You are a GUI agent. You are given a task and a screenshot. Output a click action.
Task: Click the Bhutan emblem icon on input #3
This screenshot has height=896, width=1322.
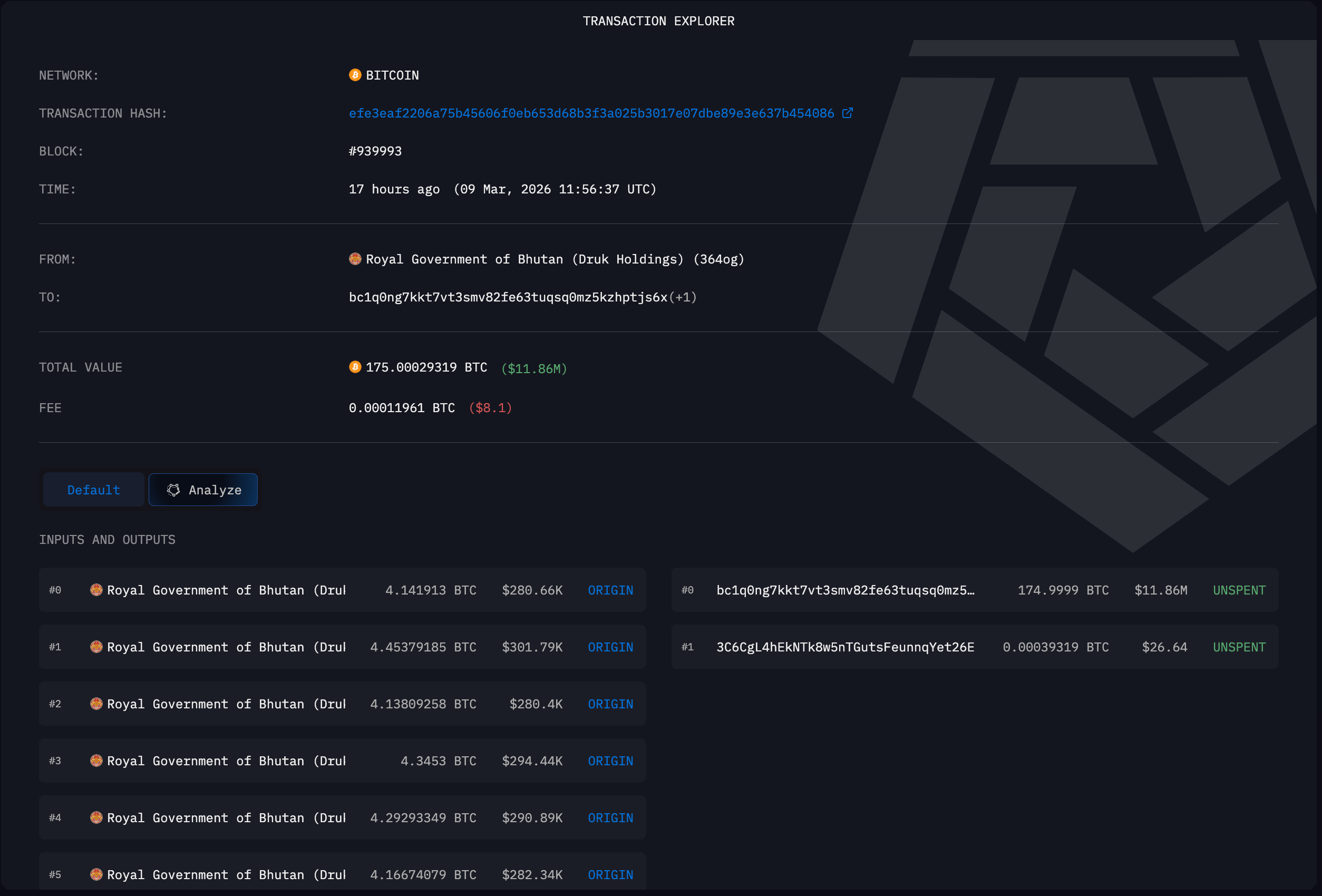[x=96, y=761]
